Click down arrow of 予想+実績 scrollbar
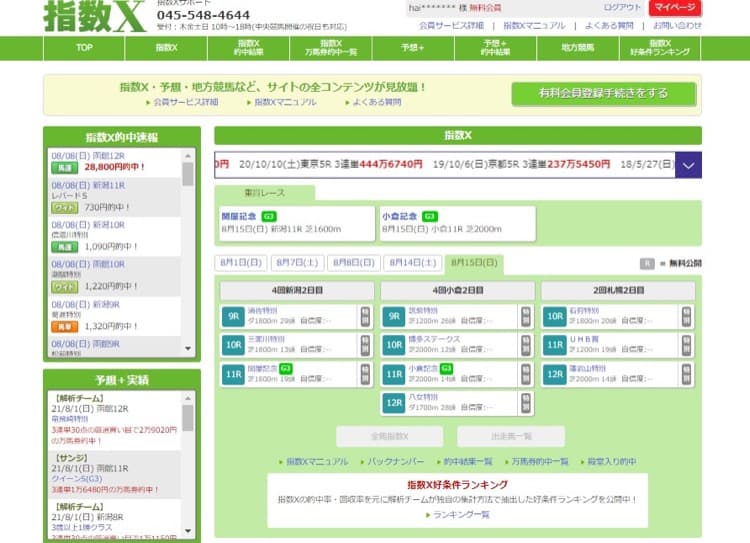This screenshot has width=750, height=543. pyautogui.click(x=188, y=531)
